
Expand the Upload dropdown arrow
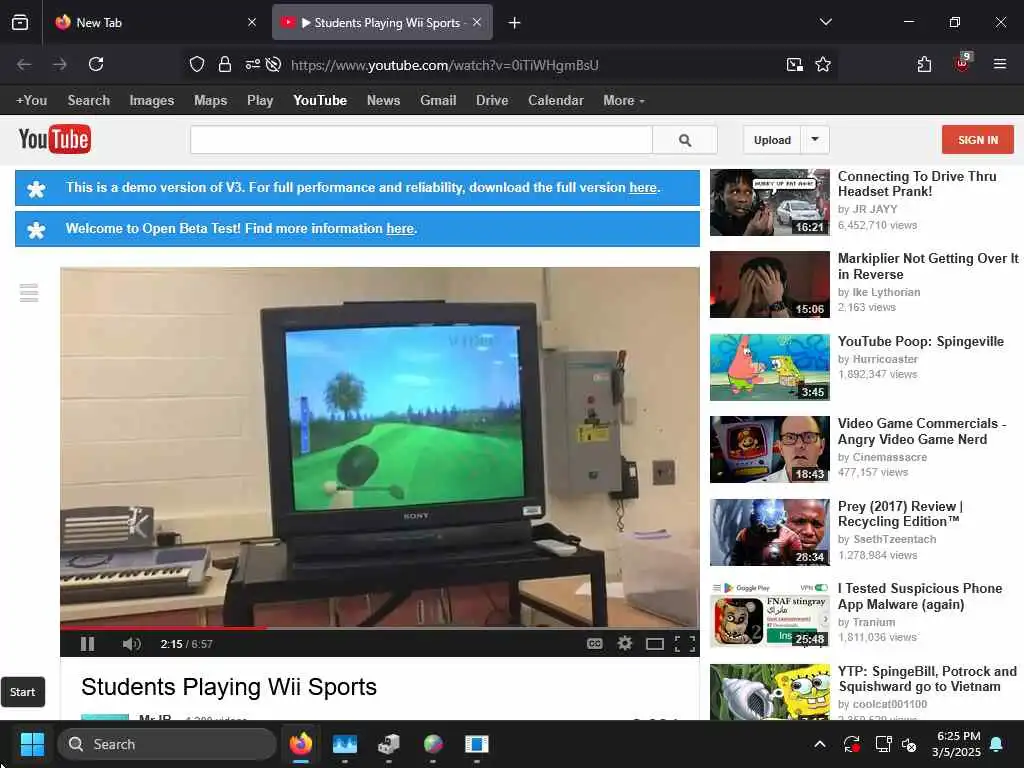click(815, 140)
